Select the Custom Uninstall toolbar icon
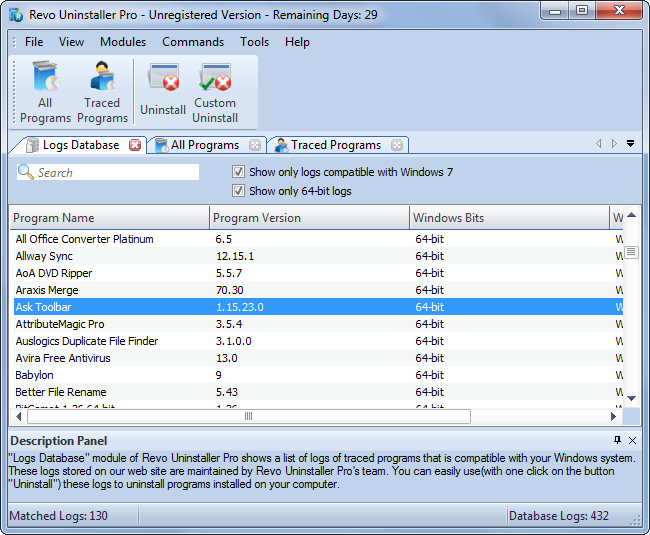 click(x=214, y=92)
